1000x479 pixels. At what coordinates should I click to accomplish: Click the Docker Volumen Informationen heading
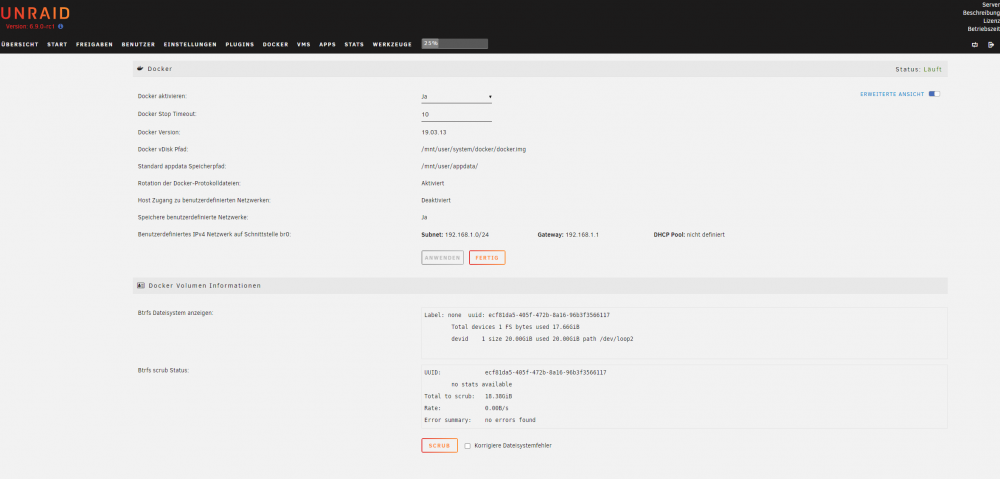pos(205,286)
